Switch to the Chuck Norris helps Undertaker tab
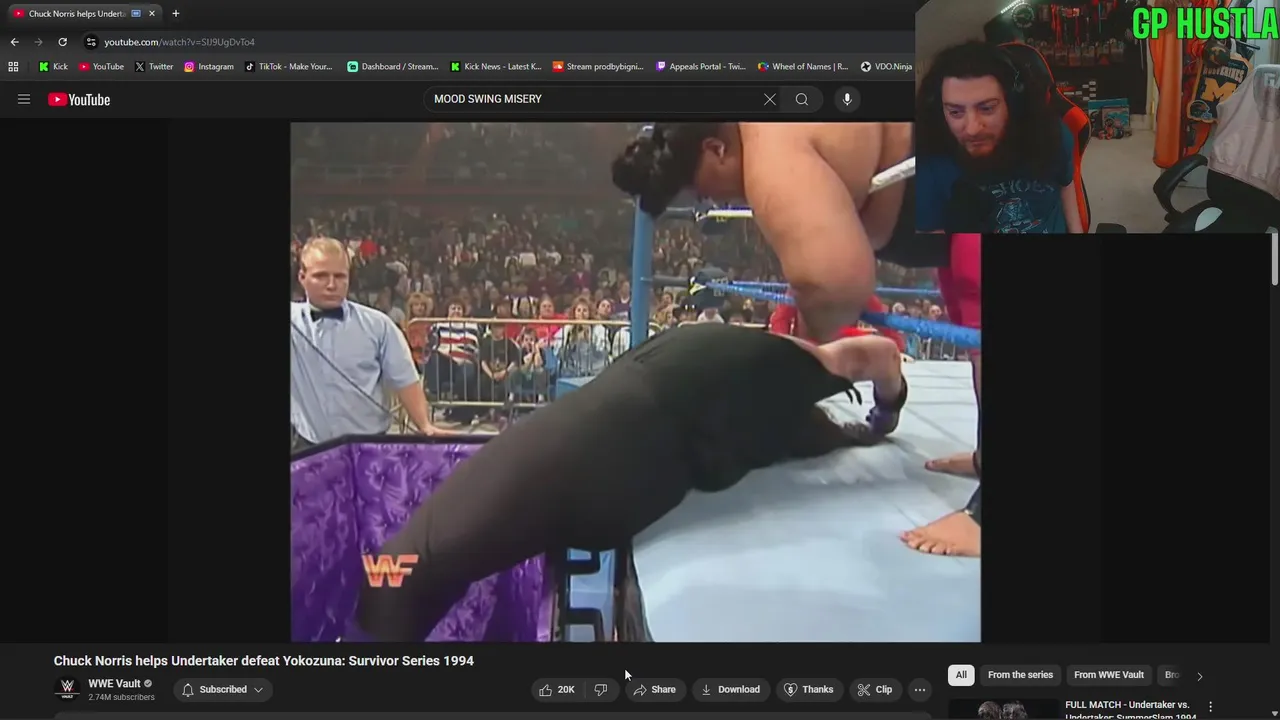Screen dimensions: 1280x720 pos(84,14)
